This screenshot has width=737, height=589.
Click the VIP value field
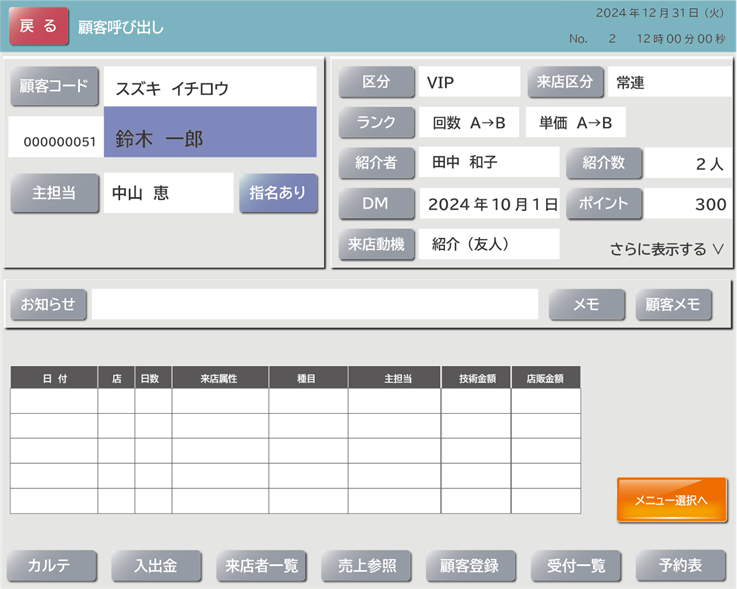470,82
